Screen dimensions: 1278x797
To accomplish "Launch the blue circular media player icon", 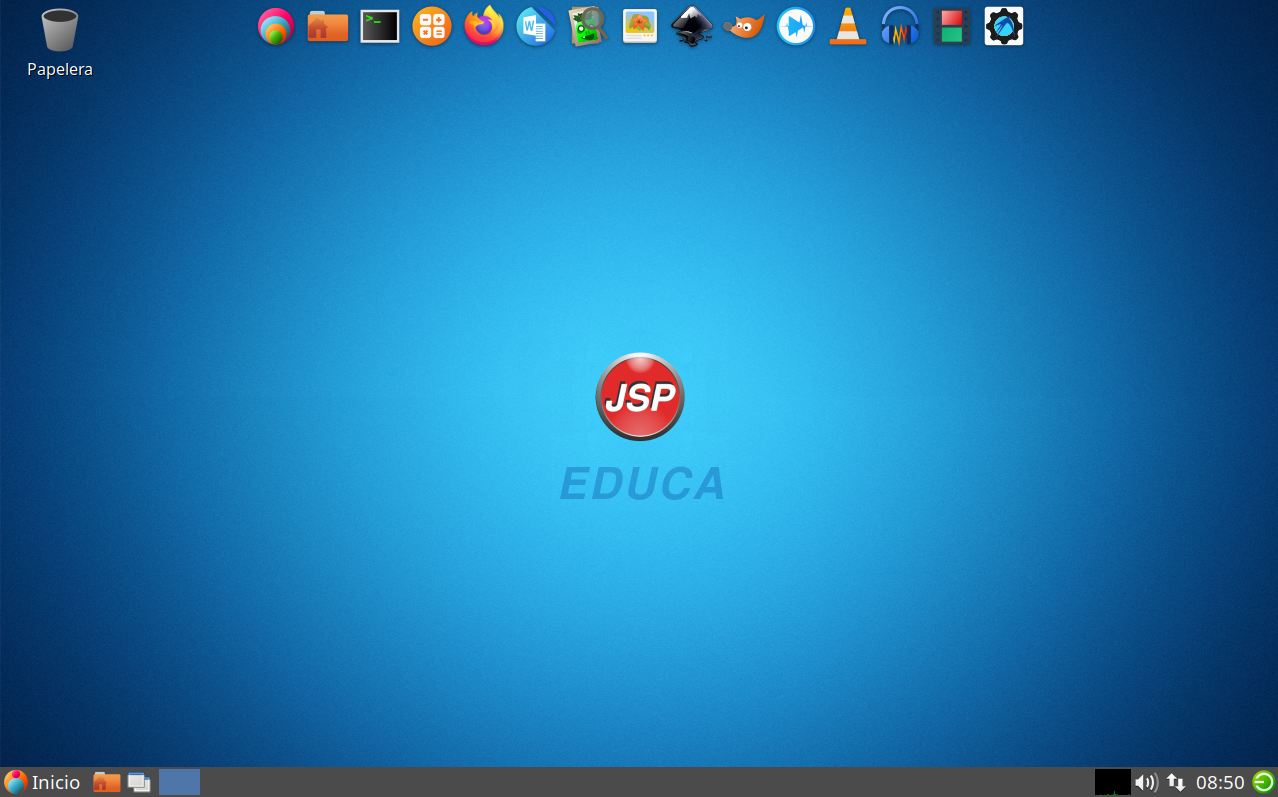I will tap(796, 26).
